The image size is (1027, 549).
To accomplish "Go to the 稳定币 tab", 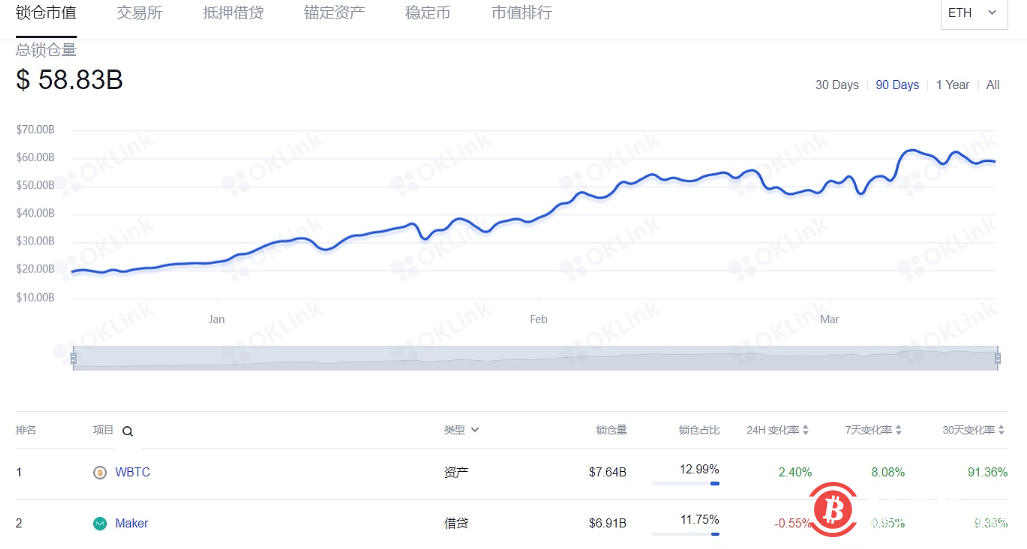I will 428,13.
